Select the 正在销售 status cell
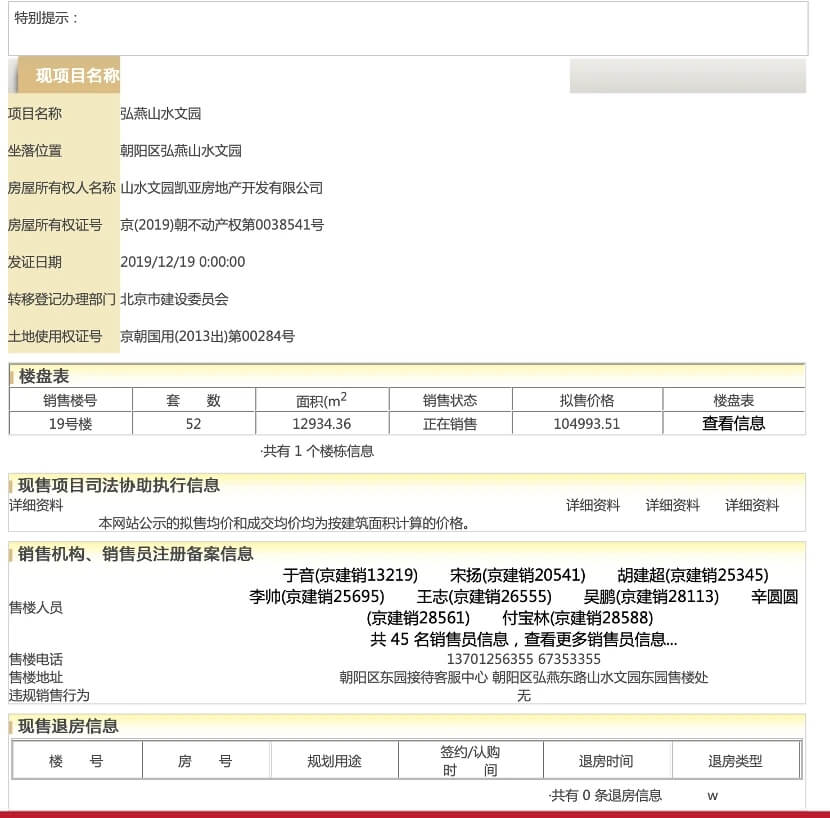 click(x=449, y=423)
